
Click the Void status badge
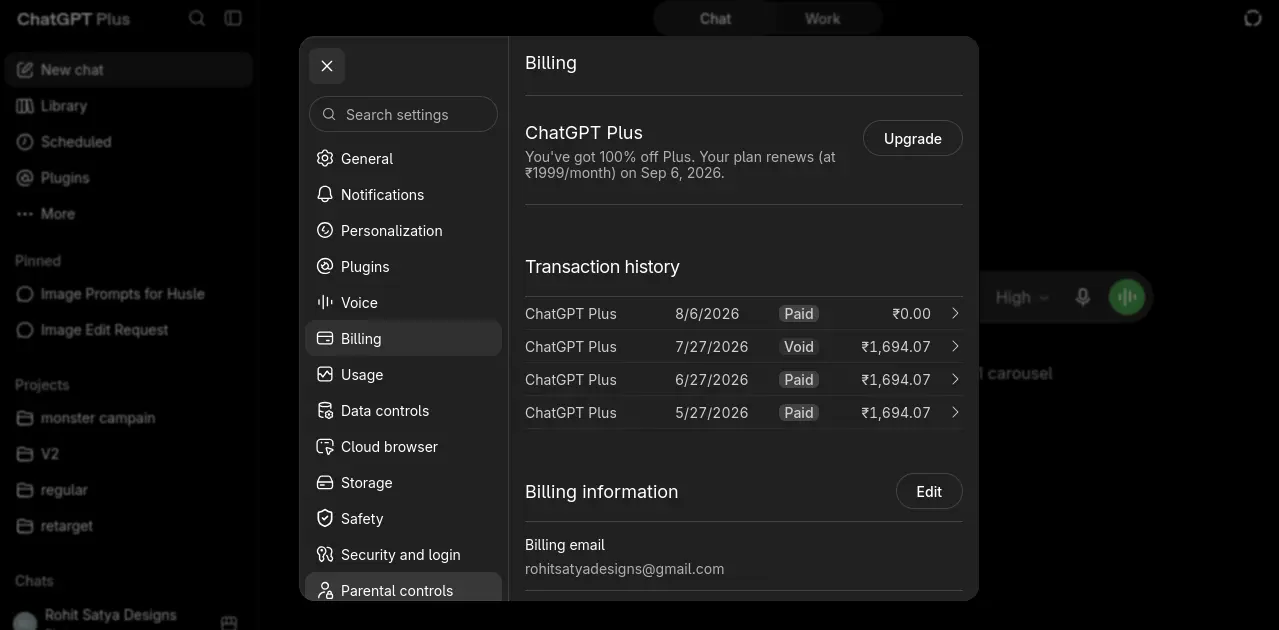(799, 347)
